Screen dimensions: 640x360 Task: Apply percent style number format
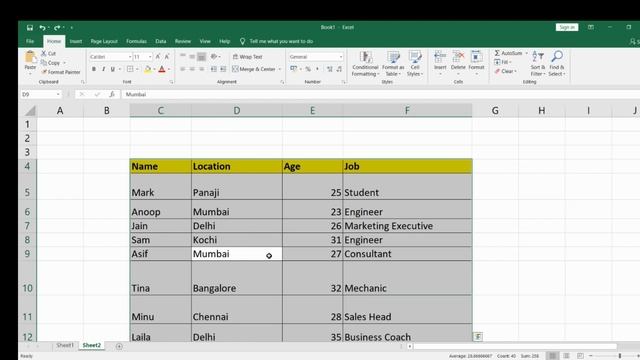(308, 69)
